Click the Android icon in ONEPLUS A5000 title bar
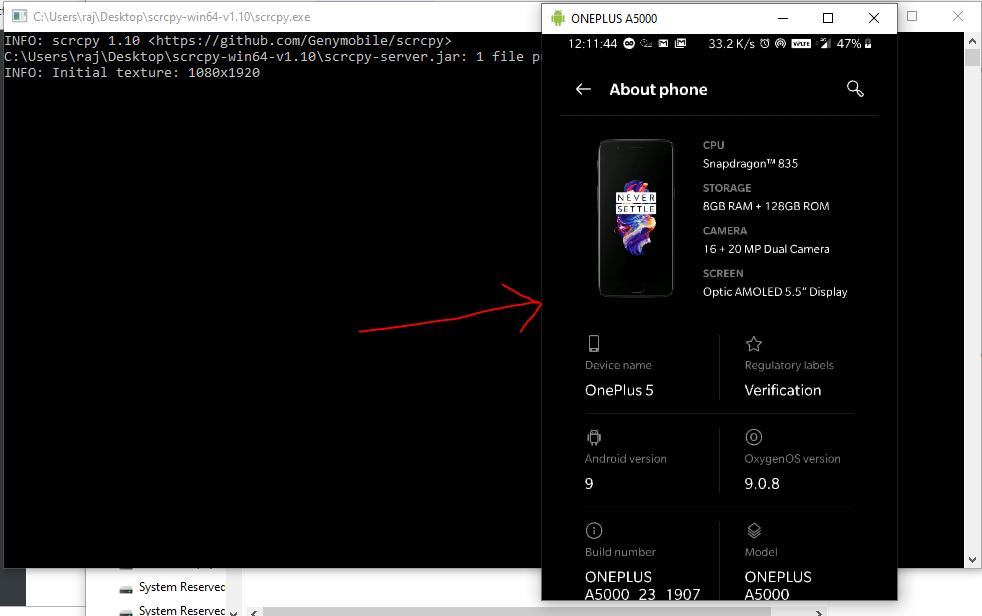 click(557, 18)
